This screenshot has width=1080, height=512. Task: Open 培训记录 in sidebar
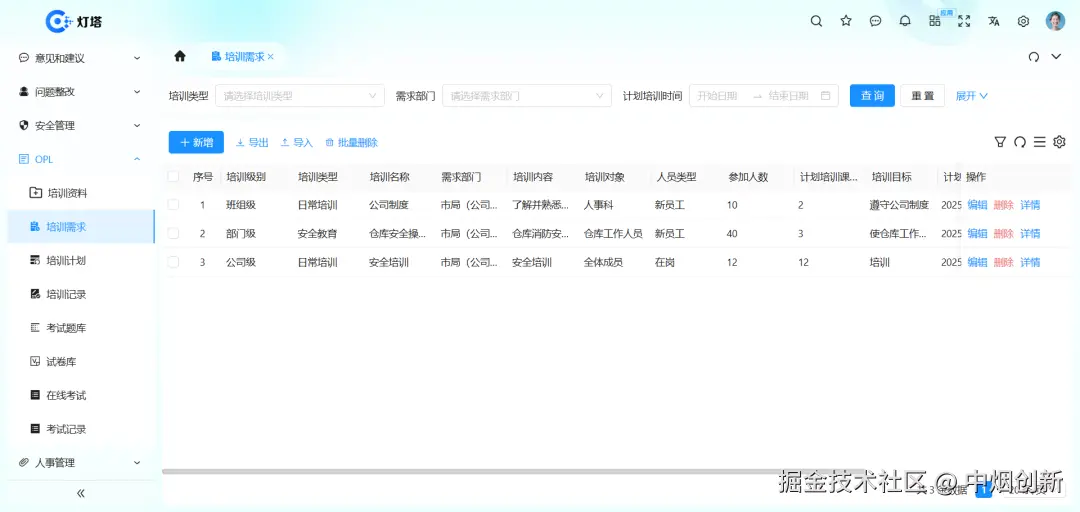[81, 294]
